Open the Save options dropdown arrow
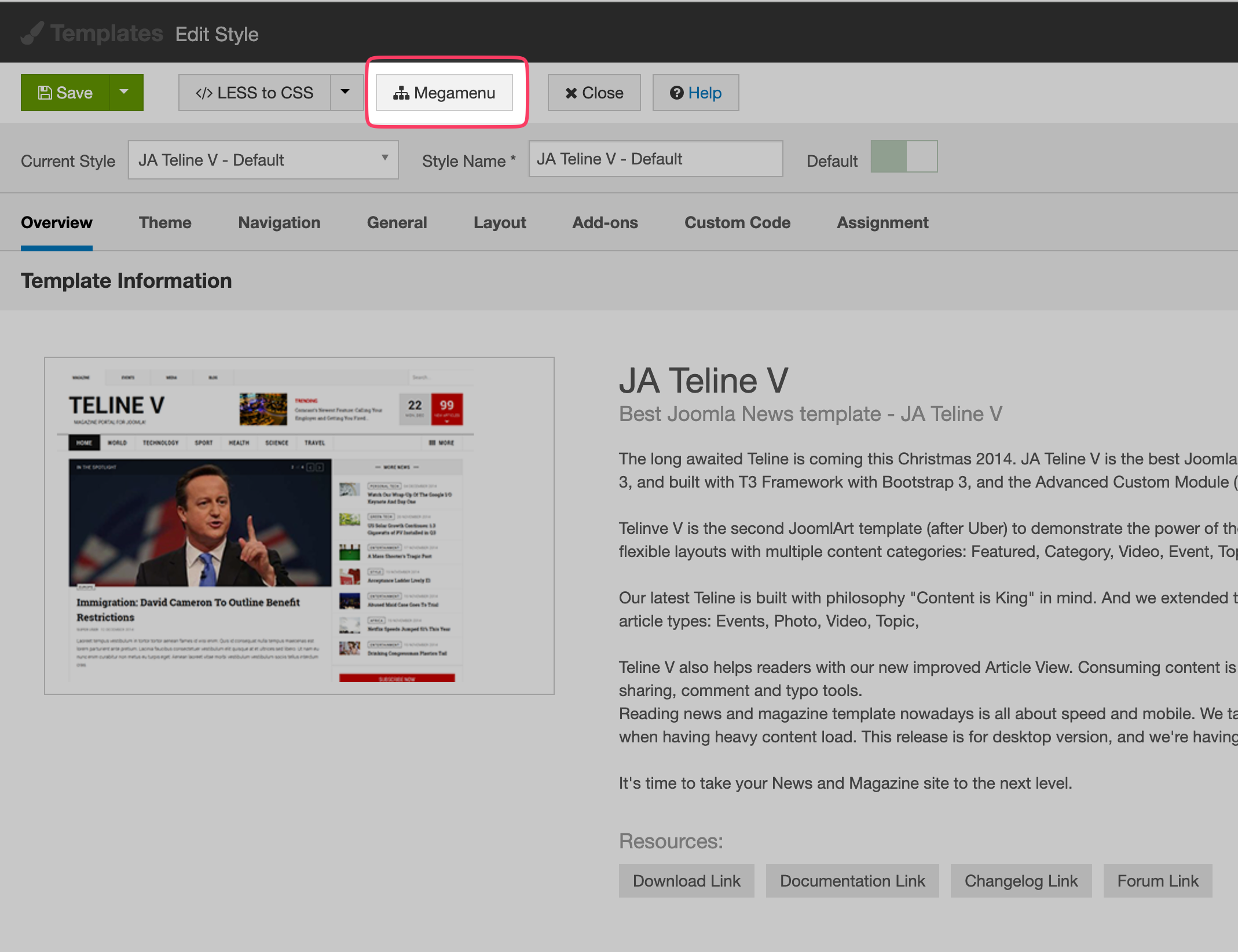This screenshot has height=952, width=1238. (124, 93)
